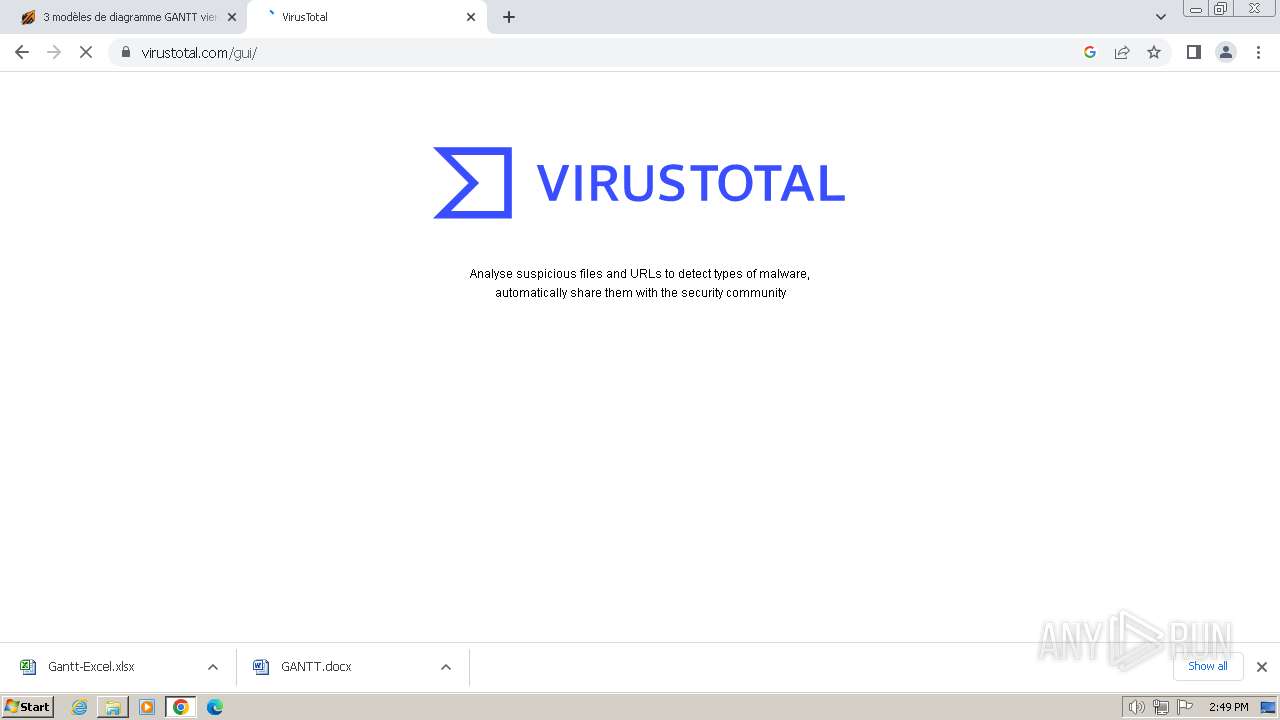Close the downloads bar
The width and height of the screenshot is (1280, 720).
tap(1262, 667)
